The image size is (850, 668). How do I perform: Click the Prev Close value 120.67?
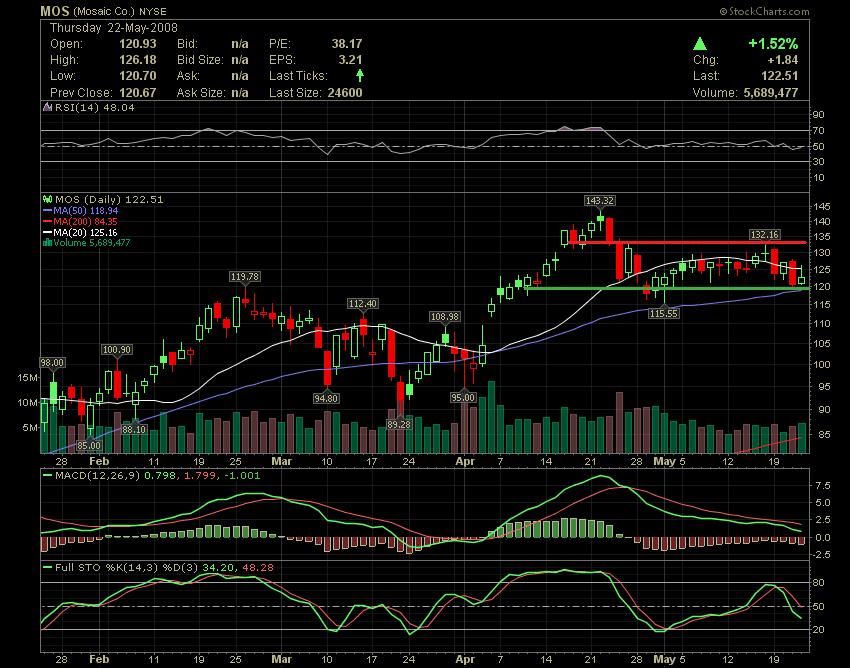point(138,93)
